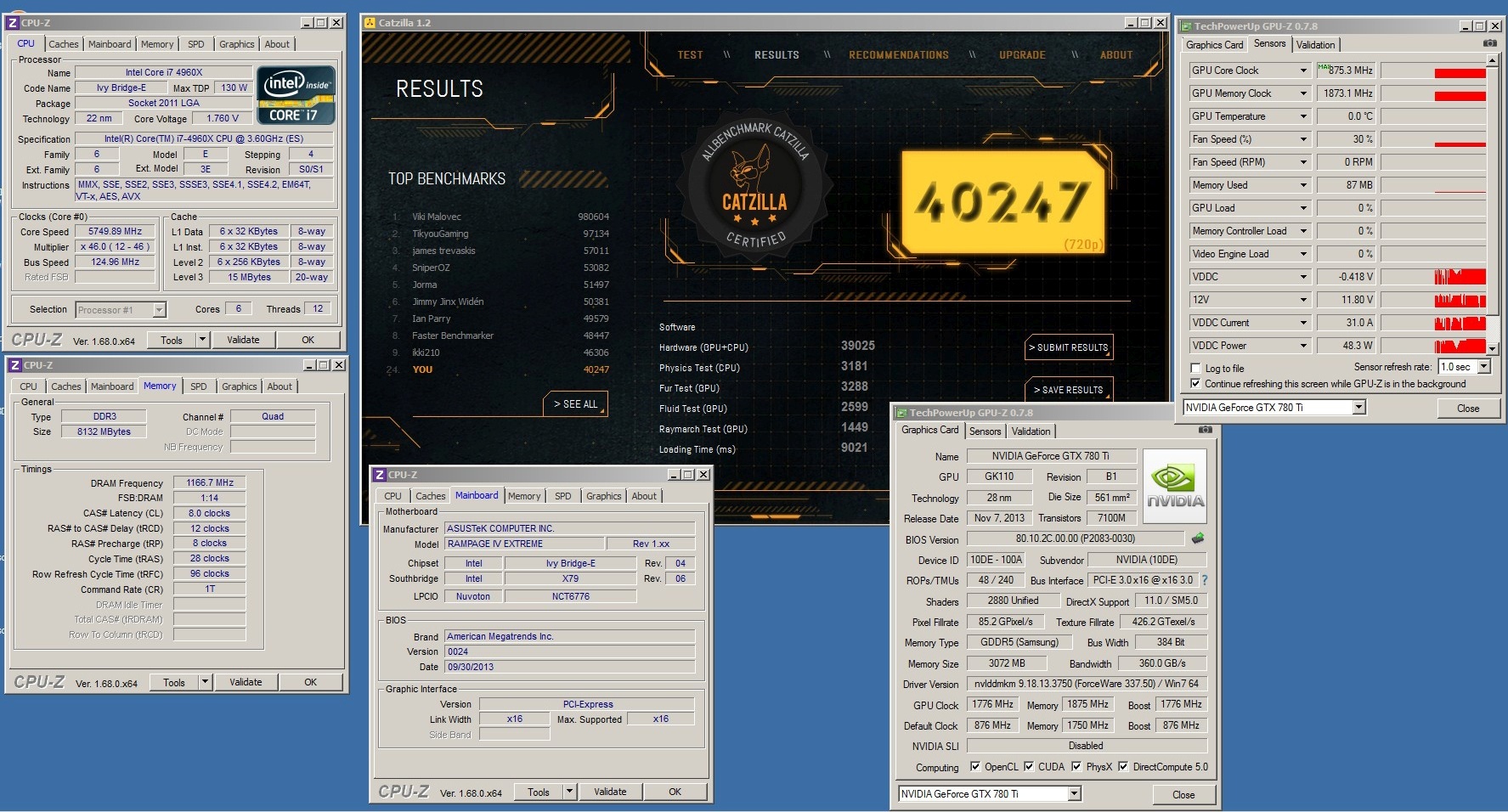Open the Validation tab in GPU-Z Sensors window
This screenshot has height=812, width=1508.
[1315, 45]
